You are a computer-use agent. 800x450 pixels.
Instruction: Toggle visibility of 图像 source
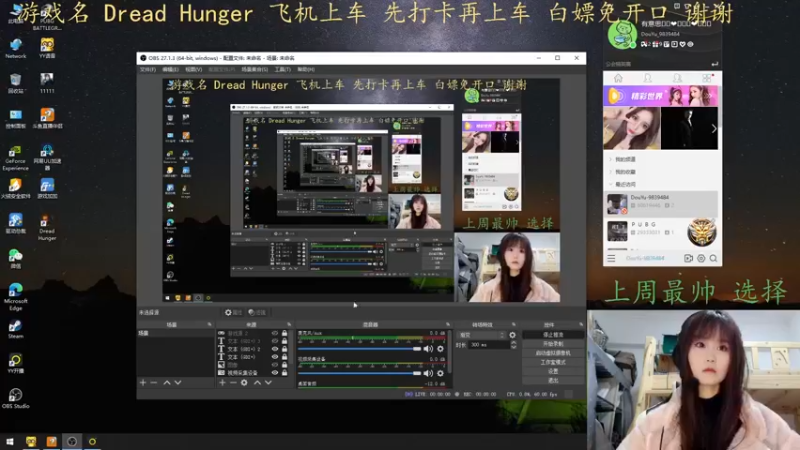click(275, 365)
